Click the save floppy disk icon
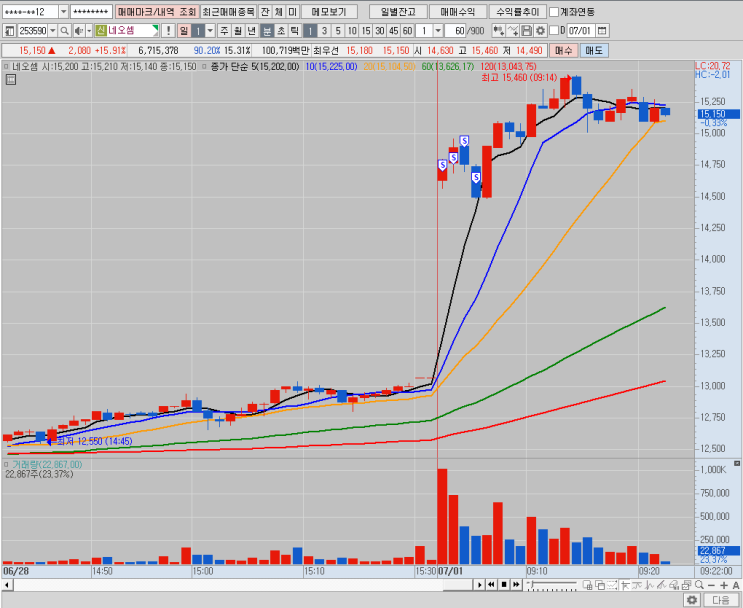Screen dimensions: 743x608 tap(526, 31)
